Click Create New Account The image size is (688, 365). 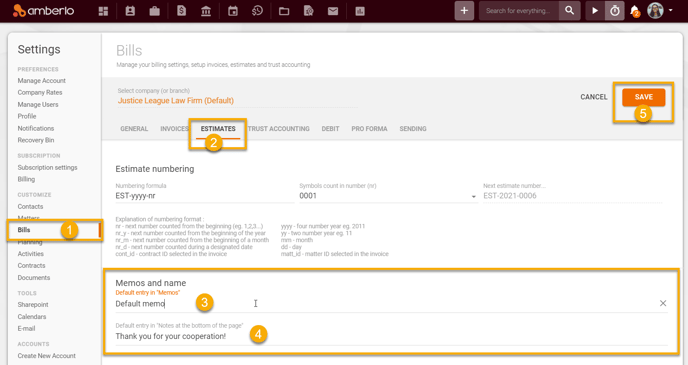47,356
